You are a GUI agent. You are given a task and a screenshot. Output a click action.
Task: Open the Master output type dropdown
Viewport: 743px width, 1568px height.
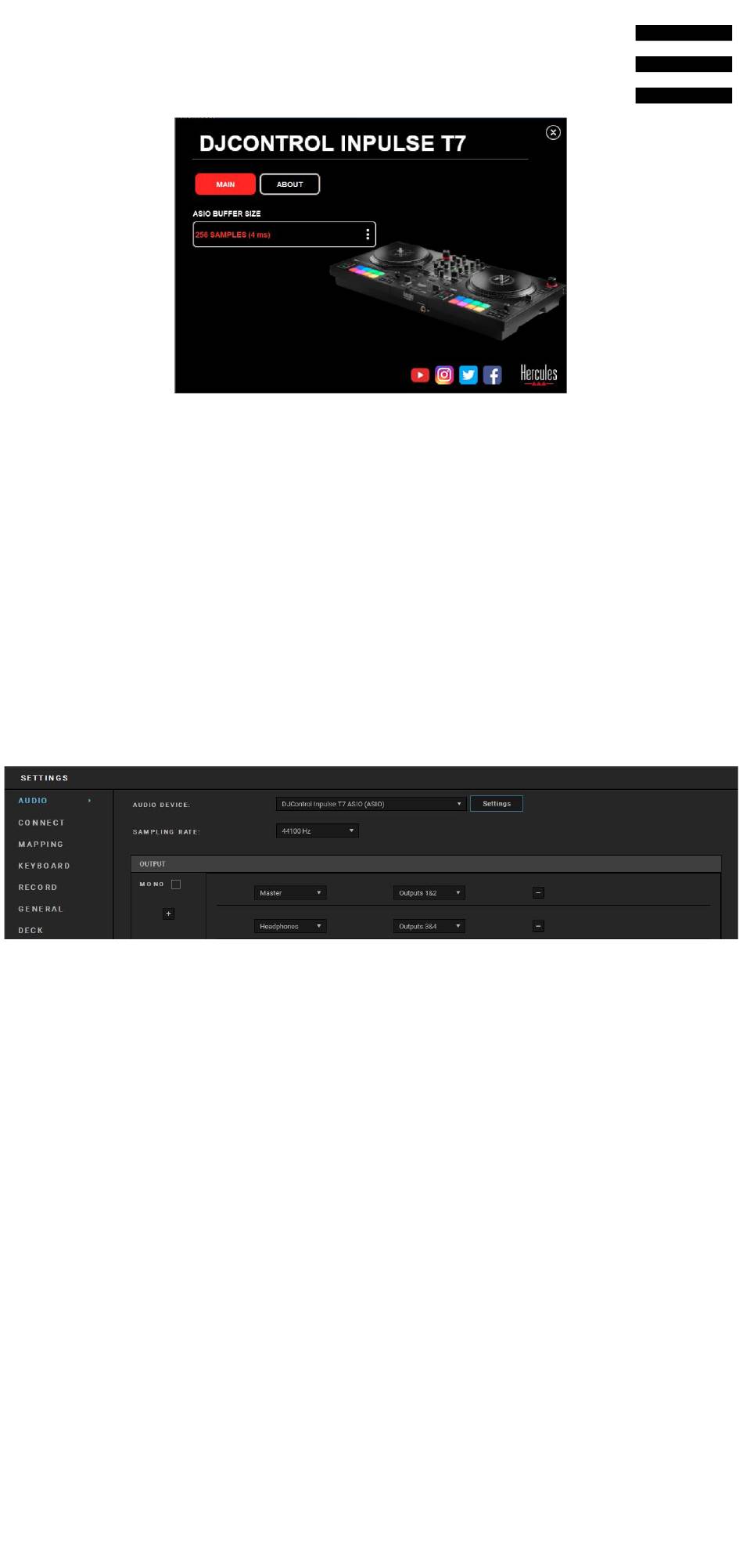(290, 893)
